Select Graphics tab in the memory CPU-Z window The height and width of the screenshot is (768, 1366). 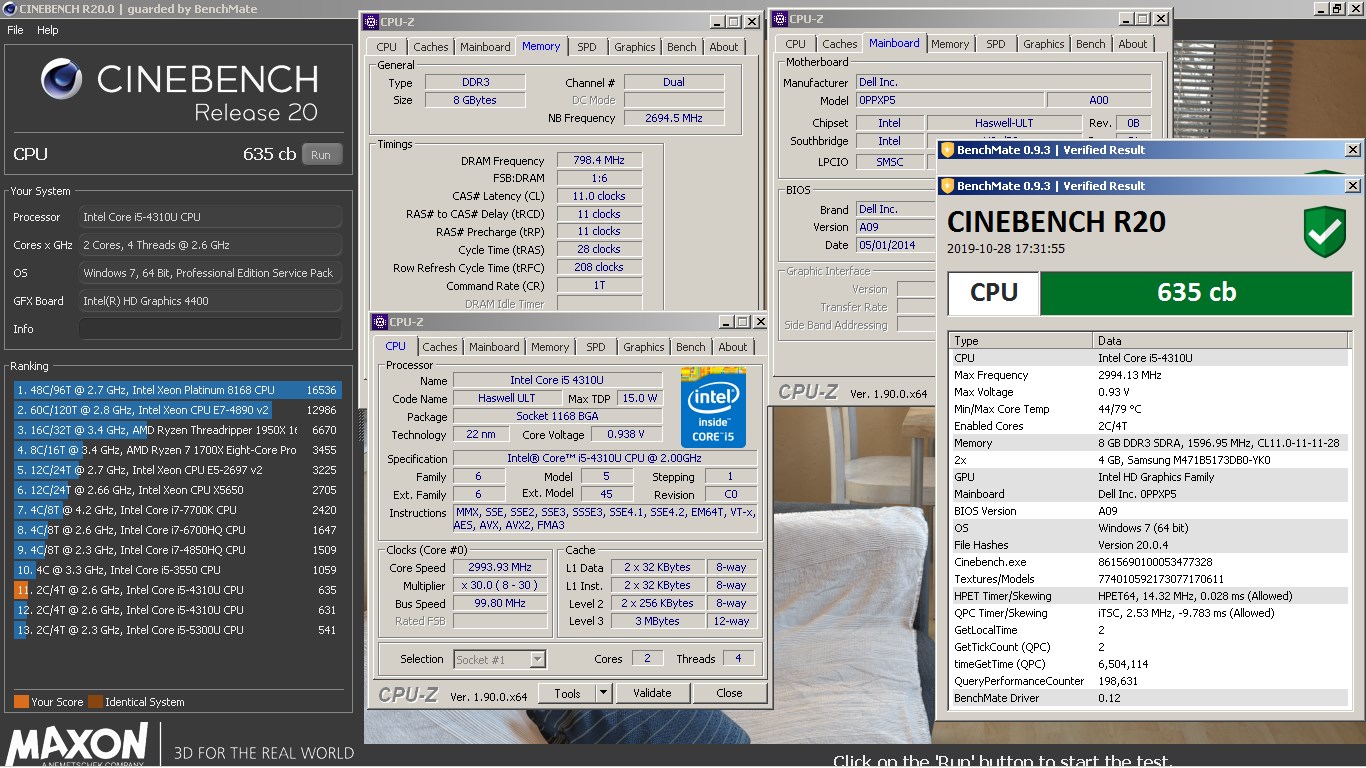(635, 47)
